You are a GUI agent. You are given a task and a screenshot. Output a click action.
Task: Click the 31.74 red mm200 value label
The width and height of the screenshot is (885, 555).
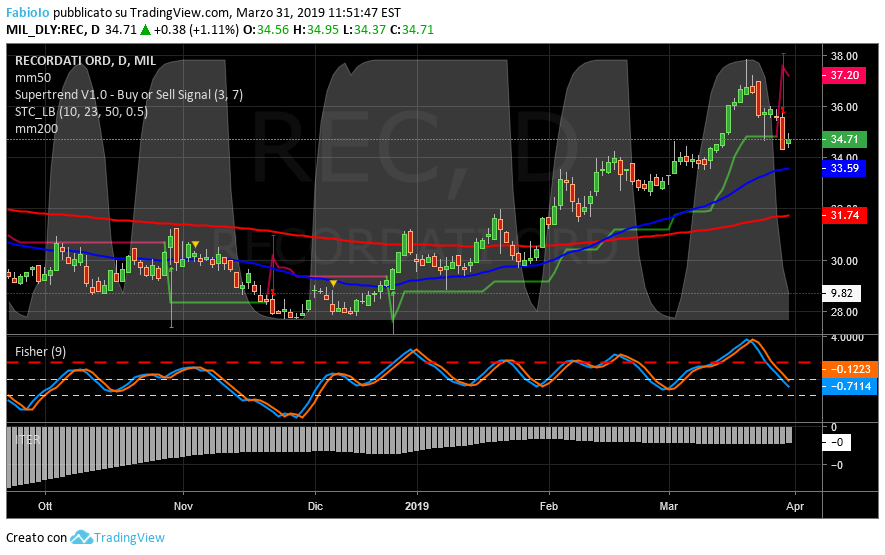click(844, 215)
